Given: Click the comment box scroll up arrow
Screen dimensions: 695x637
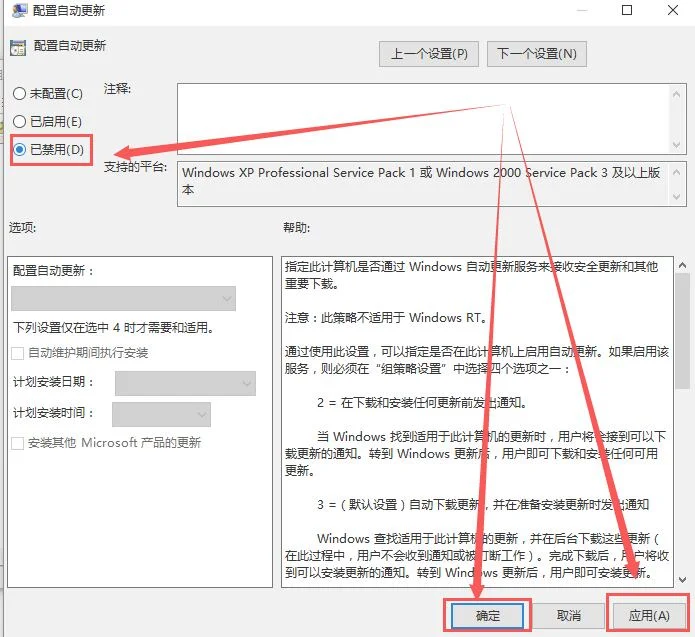Looking at the screenshot, I should point(676,94).
